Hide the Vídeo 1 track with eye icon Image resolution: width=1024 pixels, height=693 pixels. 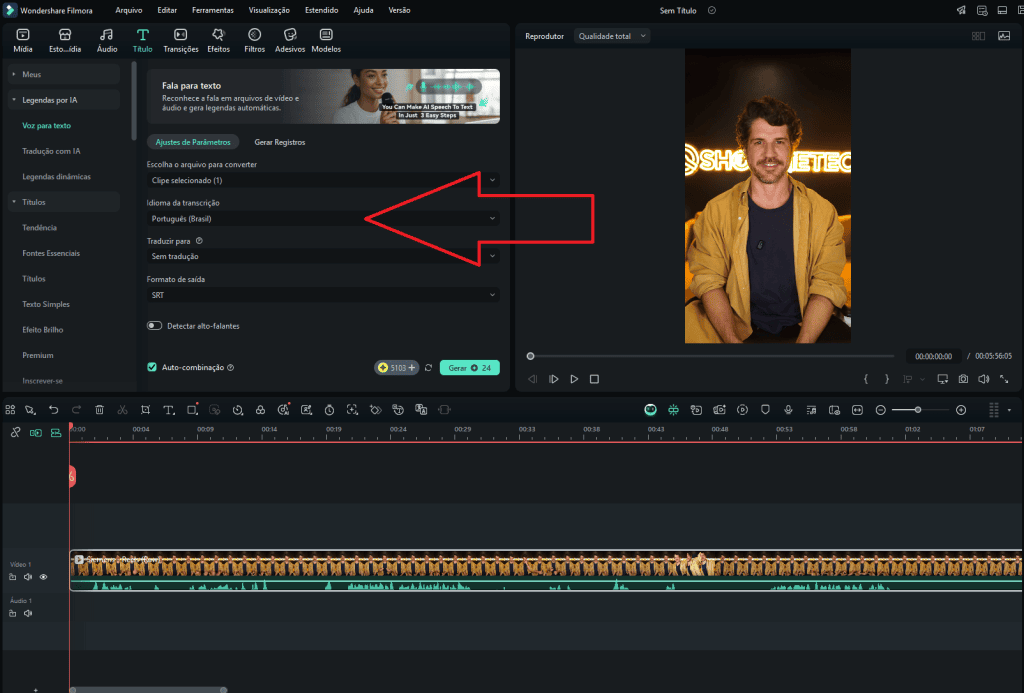click(x=43, y=577)
